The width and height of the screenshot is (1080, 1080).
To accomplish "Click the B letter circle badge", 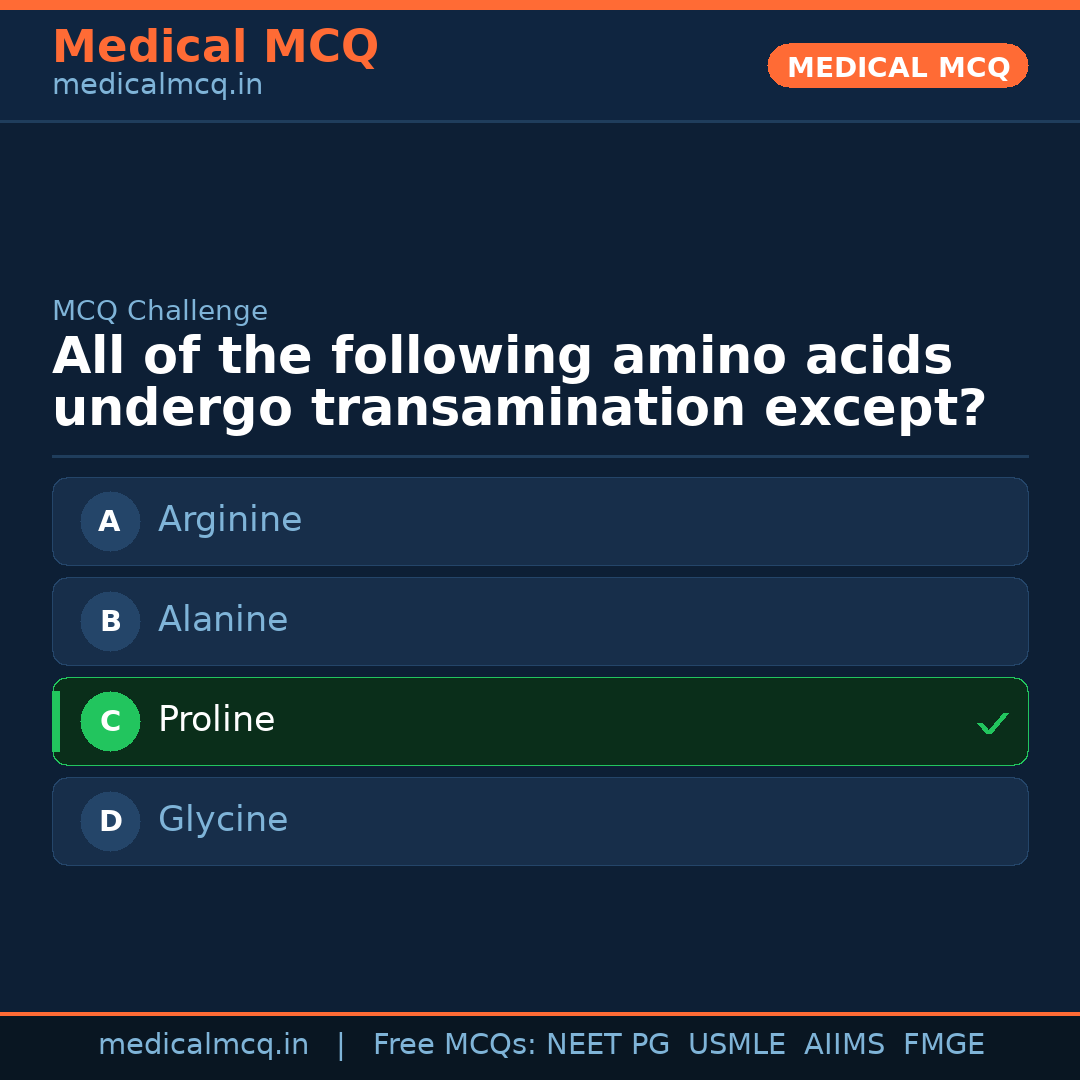I will click(110, 621).
